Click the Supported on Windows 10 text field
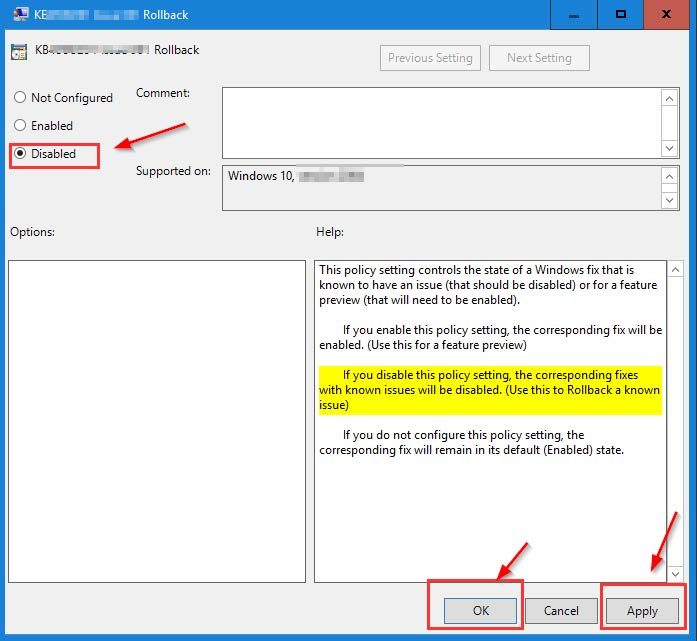 point(441,188)
